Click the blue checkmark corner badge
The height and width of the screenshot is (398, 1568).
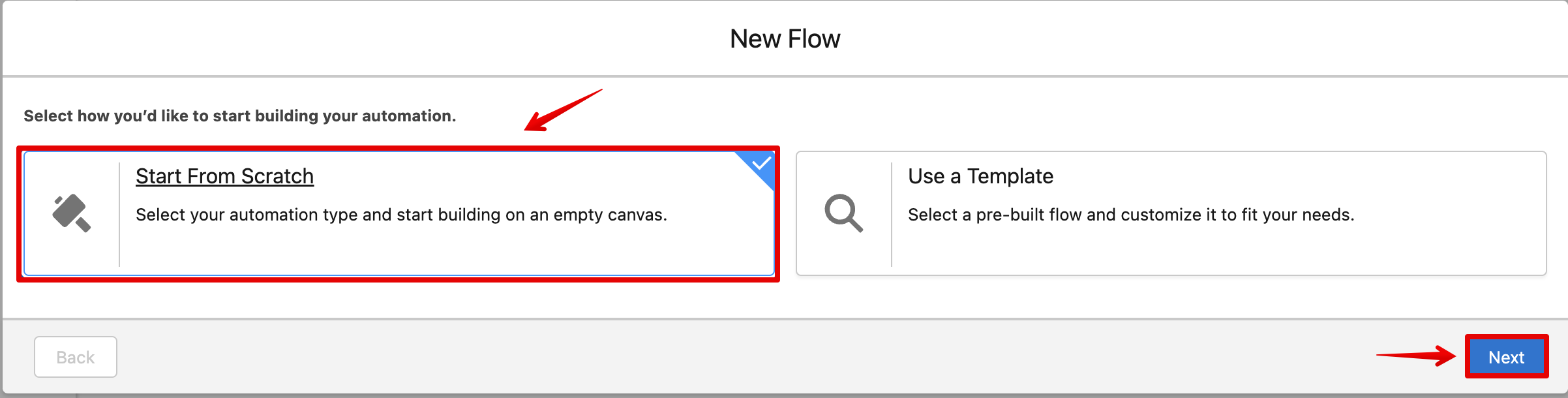pos(757,167)
